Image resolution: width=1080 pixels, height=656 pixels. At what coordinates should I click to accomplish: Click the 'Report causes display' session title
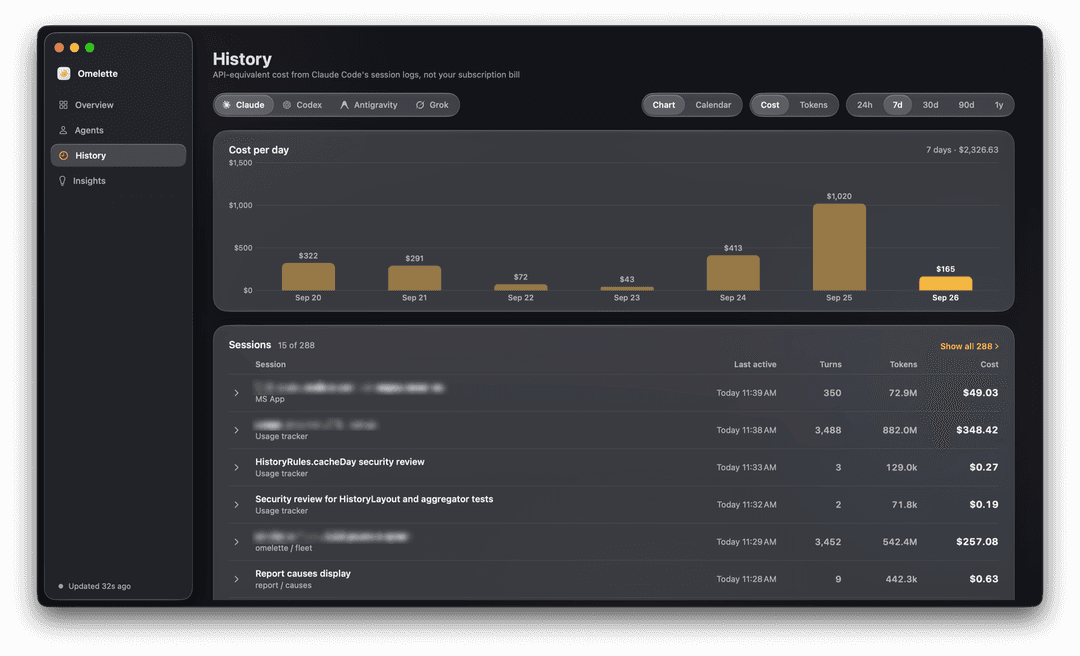303,573
